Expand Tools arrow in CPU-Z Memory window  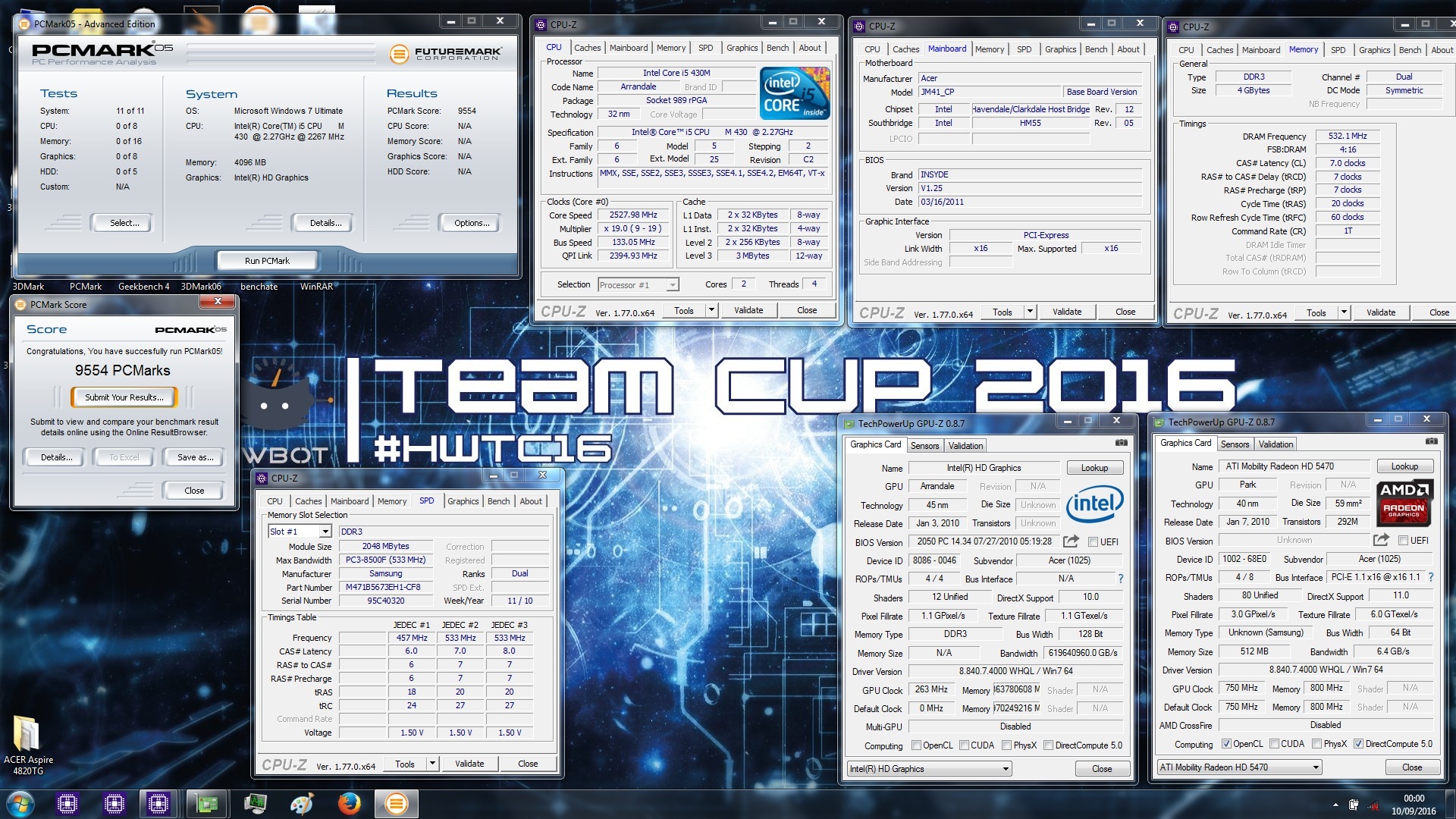click(x=1343, y=312)
